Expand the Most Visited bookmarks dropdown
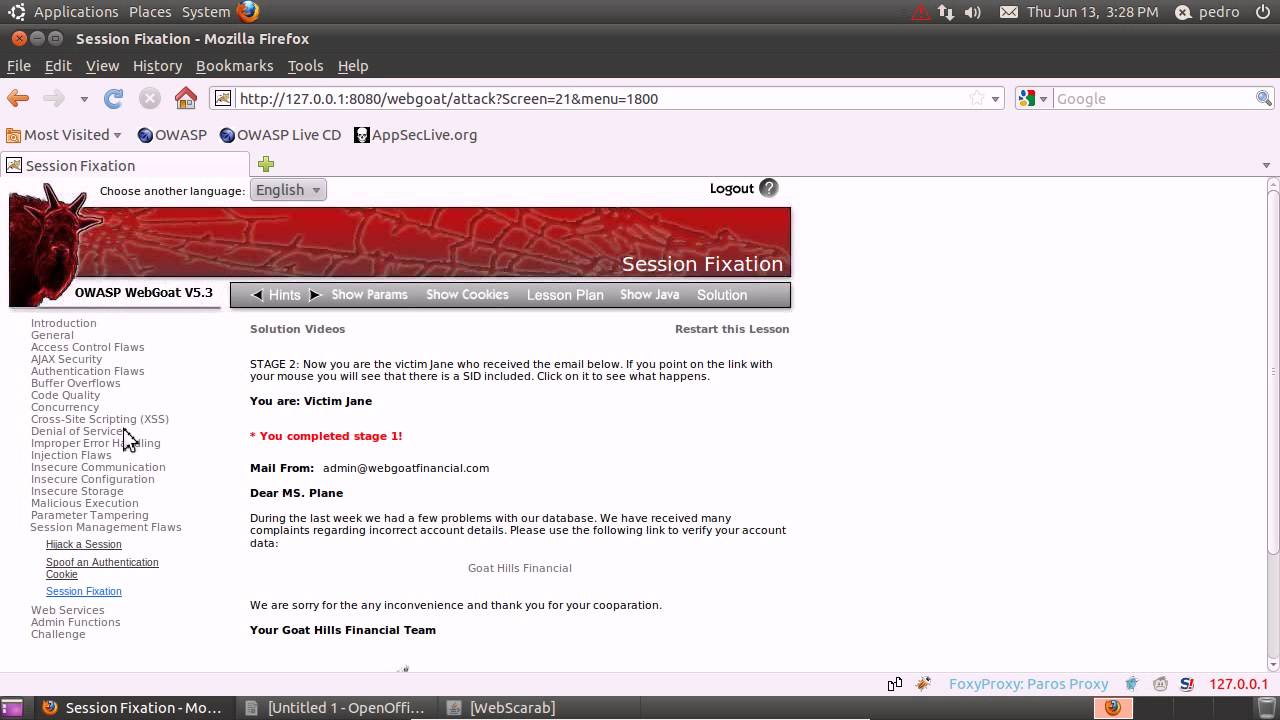The height and width of the screenshot is (720, 1280). 64,135
